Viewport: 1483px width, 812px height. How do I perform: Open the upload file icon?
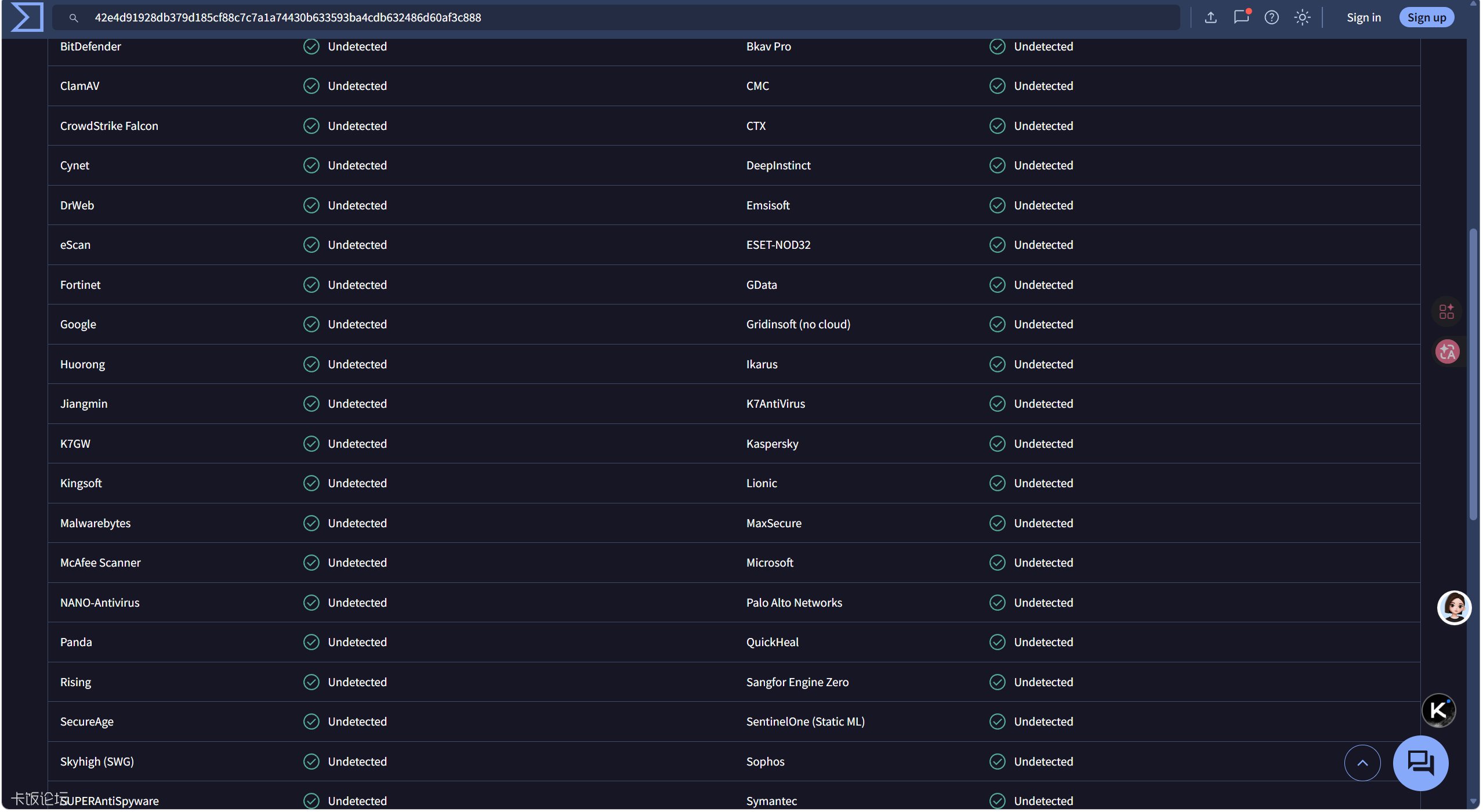point(1210,17)
